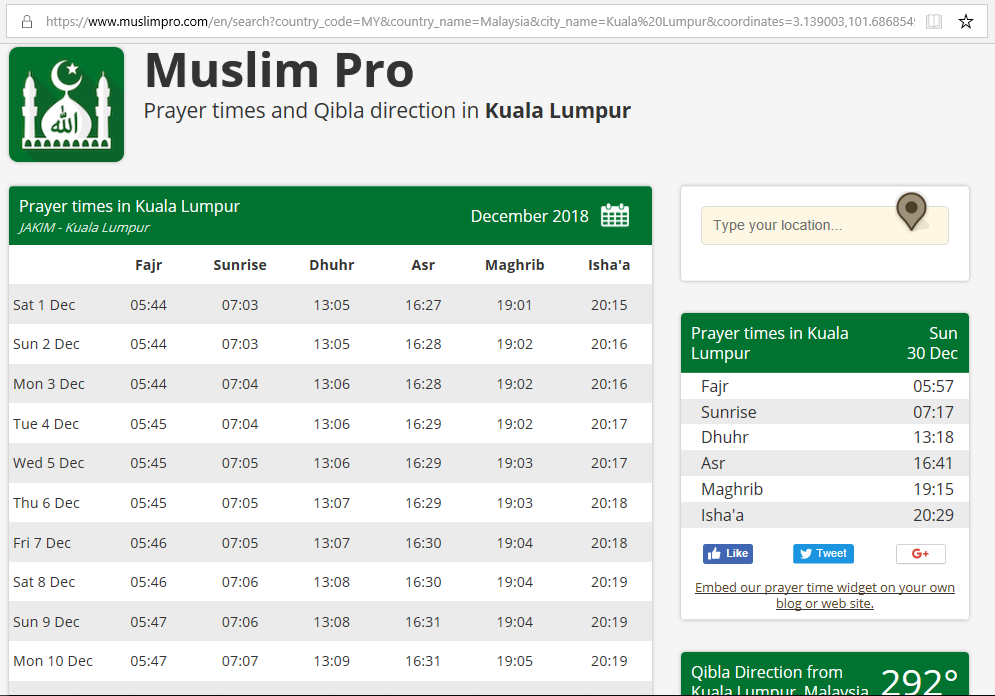The height and width of the screenshot is (696, 995).
Task: Click the location pin marker icon
Action: click(911, 211)
